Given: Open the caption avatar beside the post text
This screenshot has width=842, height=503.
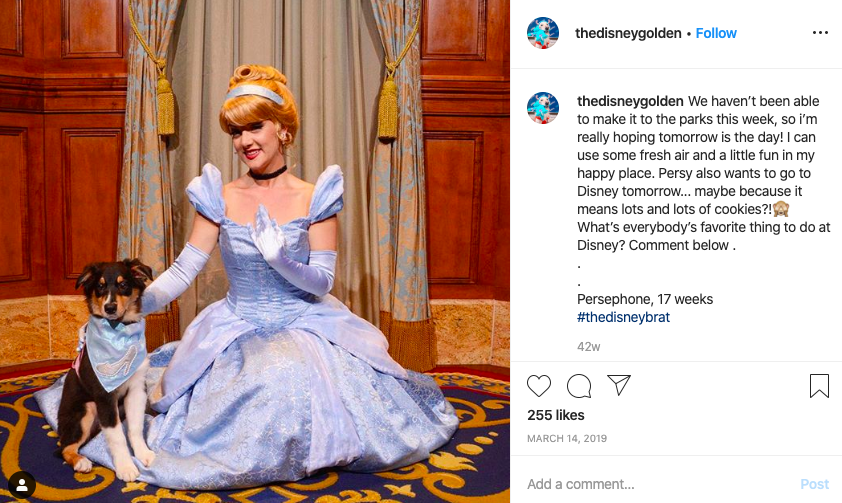Looking at the screenshot, I should (543, 108).
